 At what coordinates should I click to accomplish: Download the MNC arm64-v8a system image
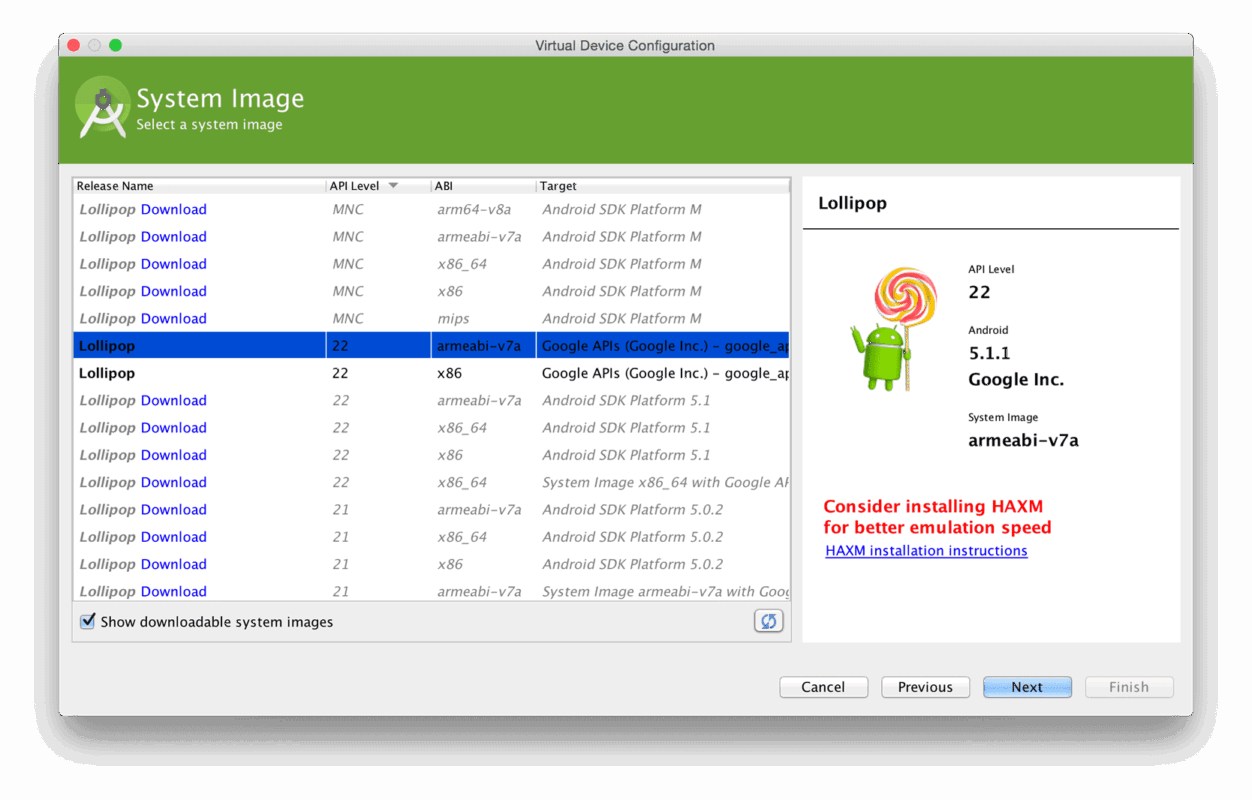(x=173, y=209)
